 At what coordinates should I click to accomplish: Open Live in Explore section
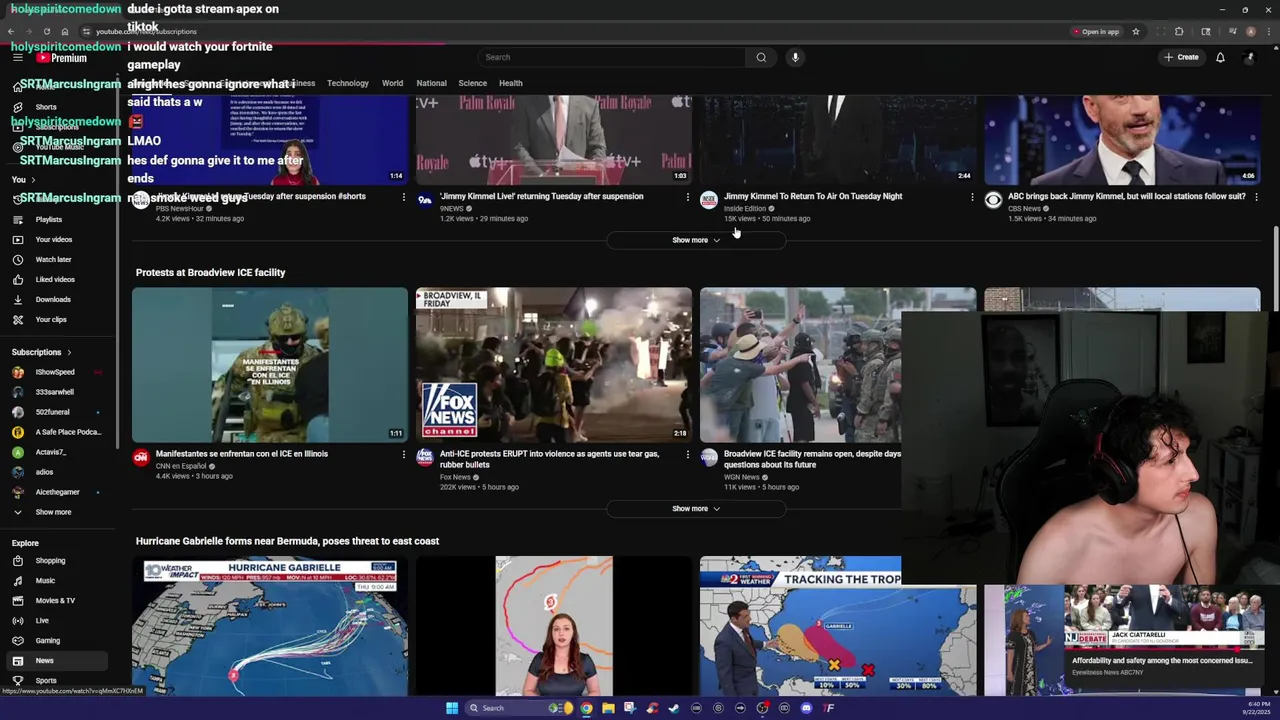tap(58, 621)
